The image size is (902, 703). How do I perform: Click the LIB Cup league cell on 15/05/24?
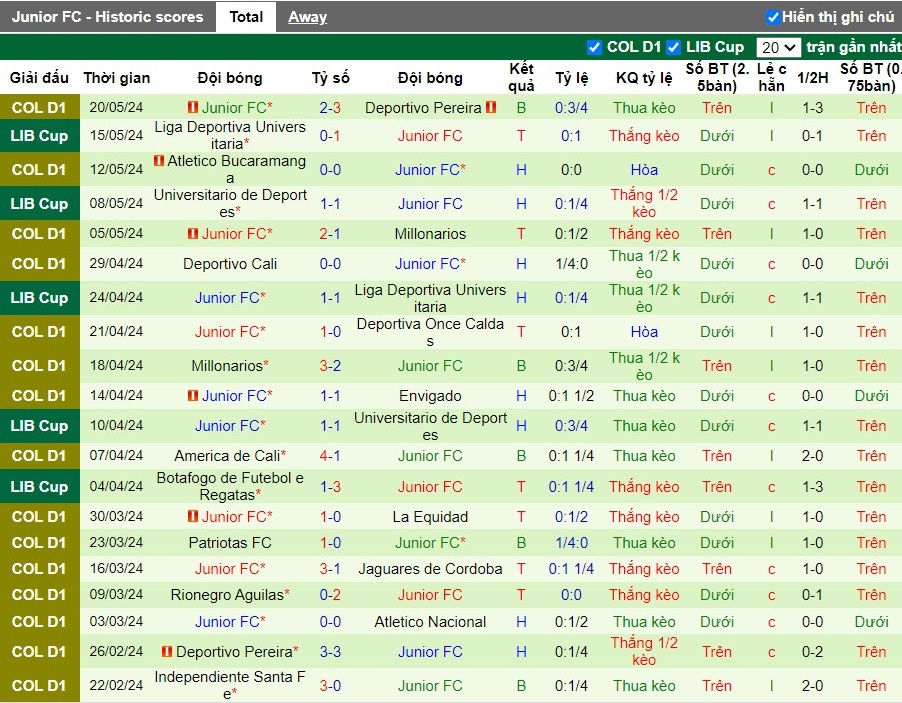click(39, 136)
